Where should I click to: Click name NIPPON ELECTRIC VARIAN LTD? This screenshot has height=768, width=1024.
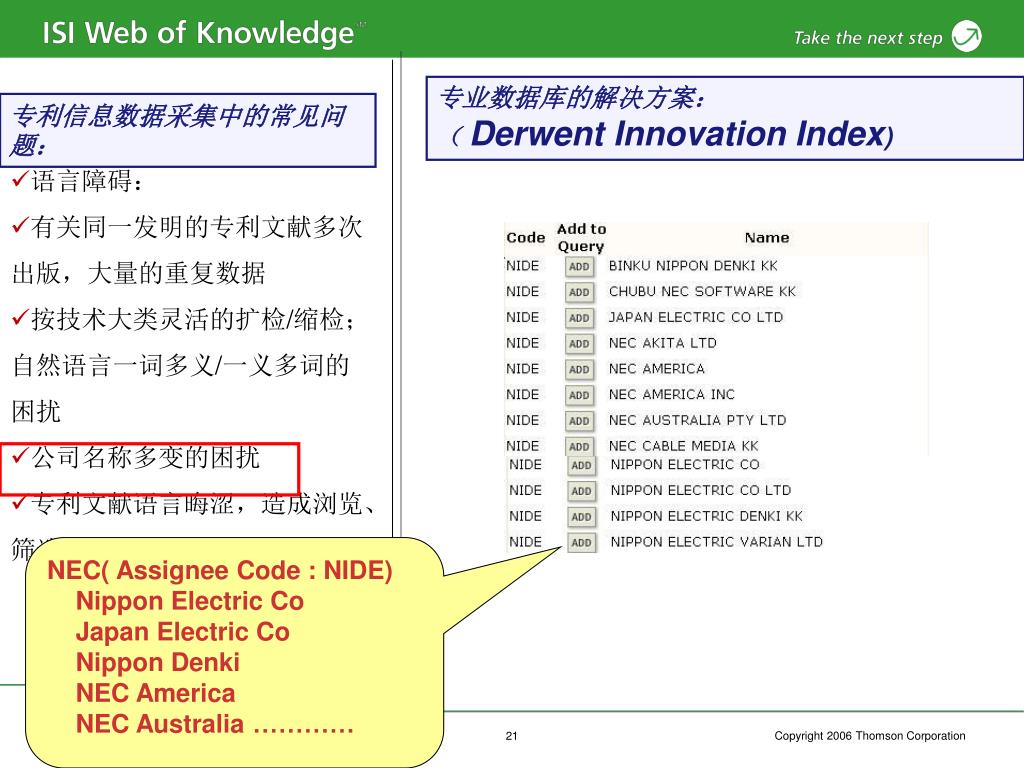click(x=716, y=542)
